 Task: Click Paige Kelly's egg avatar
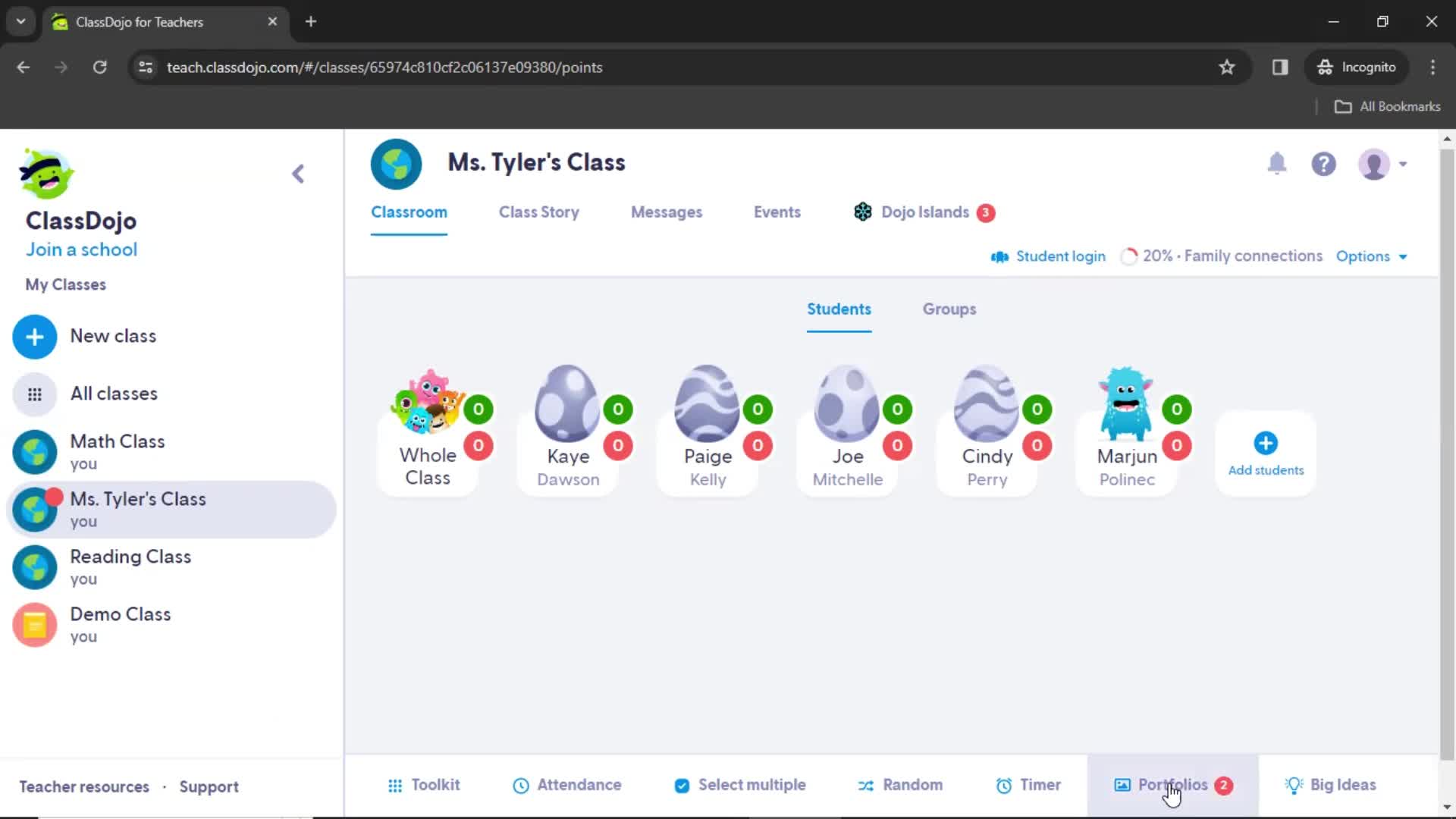707,403
